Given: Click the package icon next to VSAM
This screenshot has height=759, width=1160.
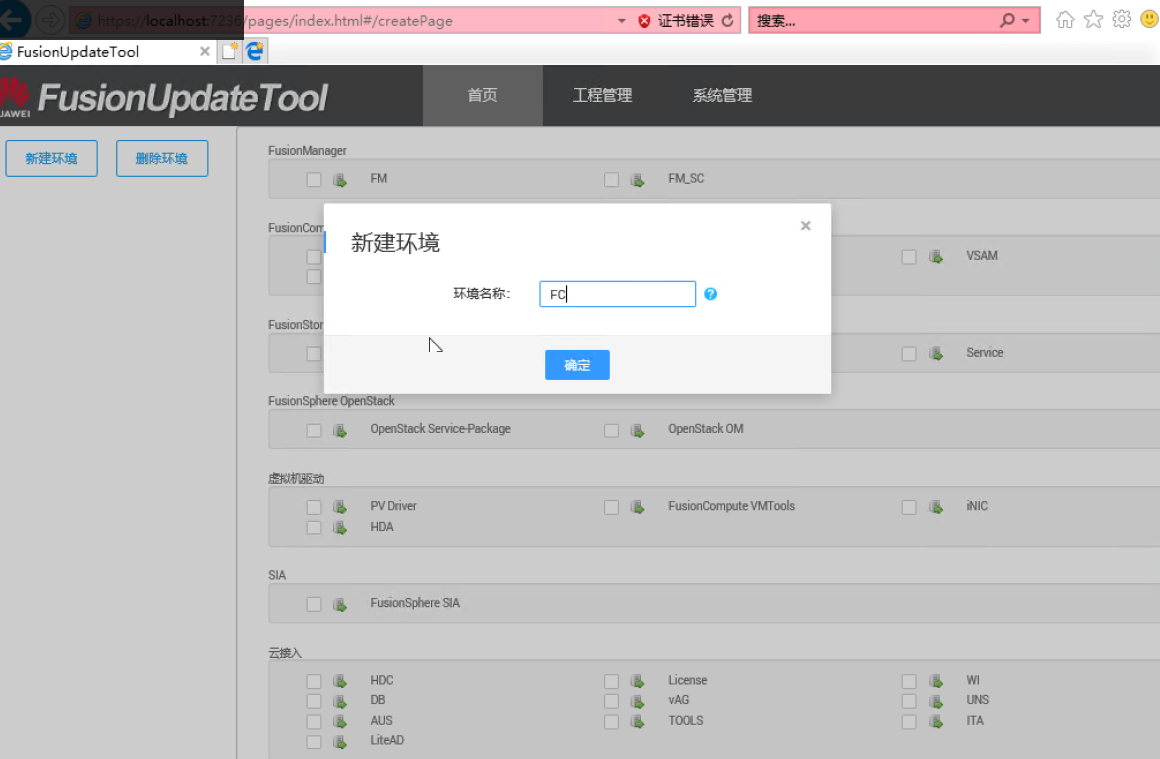Looking at the screenshot, I should click(936, 257).
